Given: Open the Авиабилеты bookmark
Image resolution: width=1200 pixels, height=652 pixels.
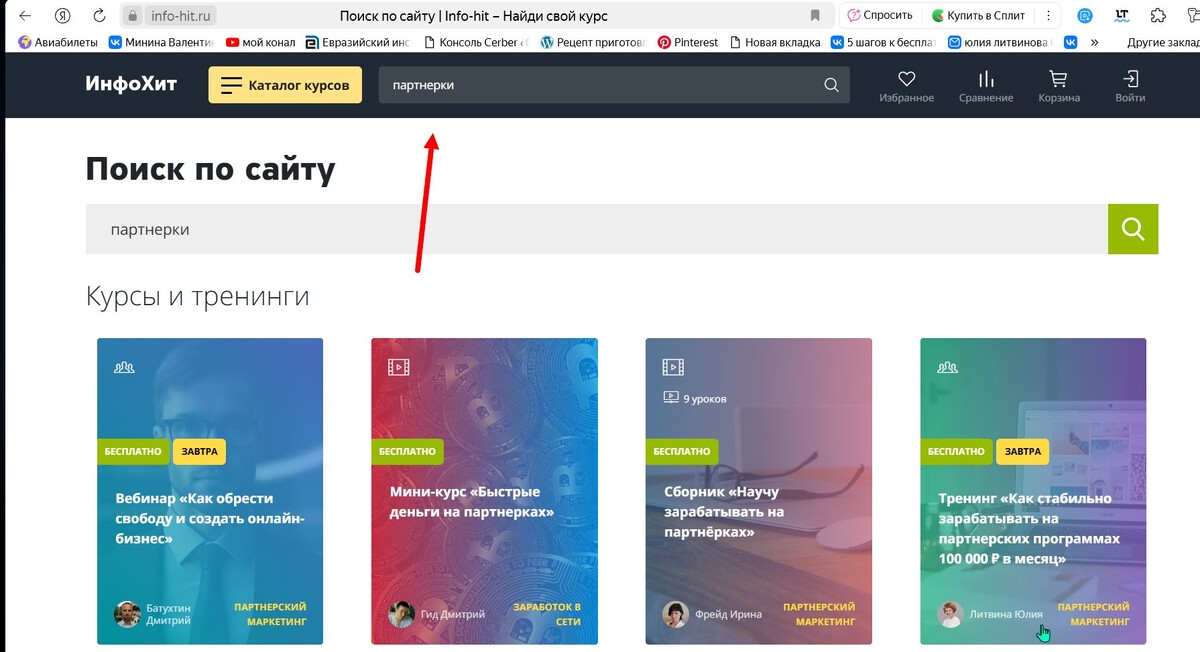Looking at the screenshot, I should [59, 42].
